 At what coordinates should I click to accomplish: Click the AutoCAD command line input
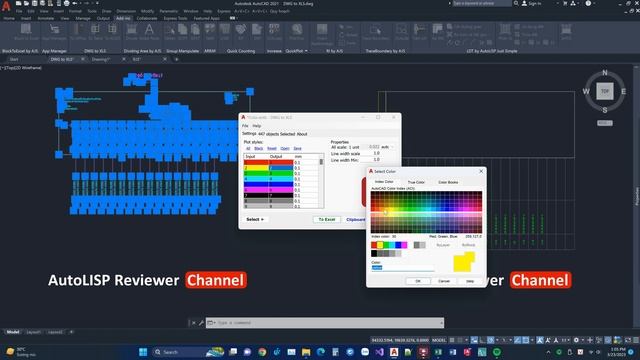coord(325,323)
